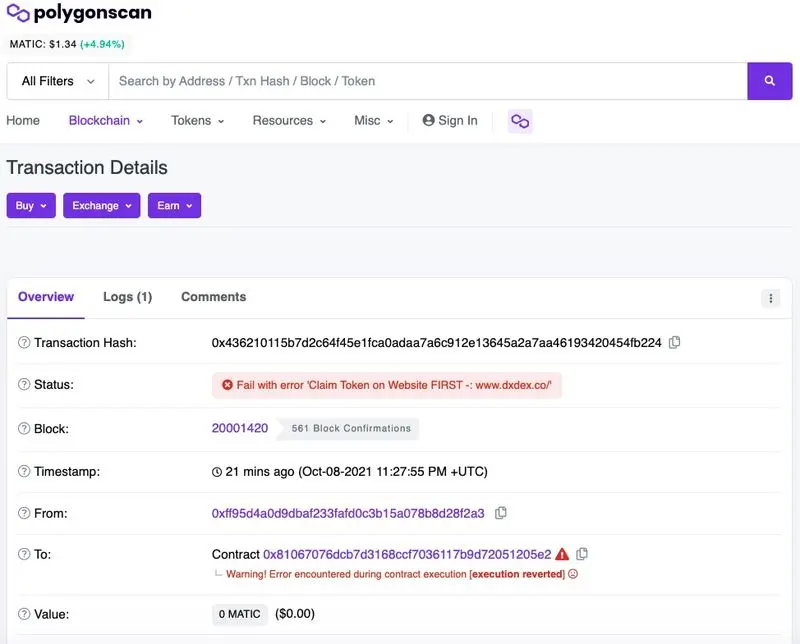Click the Sign In link
This screenshot has width=800, height=644.
coord(450,121)
